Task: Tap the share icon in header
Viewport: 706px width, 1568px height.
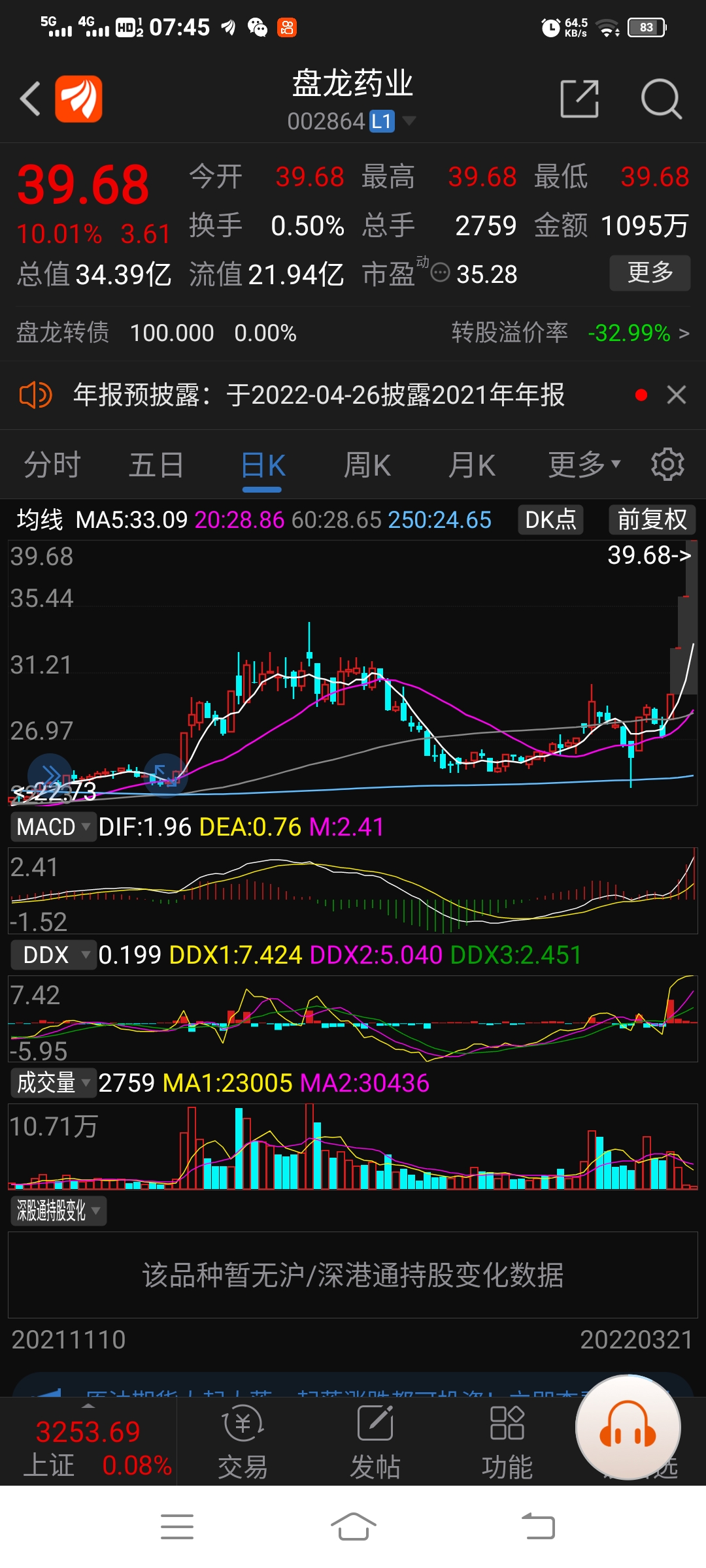Action: (x=580, y=99)
